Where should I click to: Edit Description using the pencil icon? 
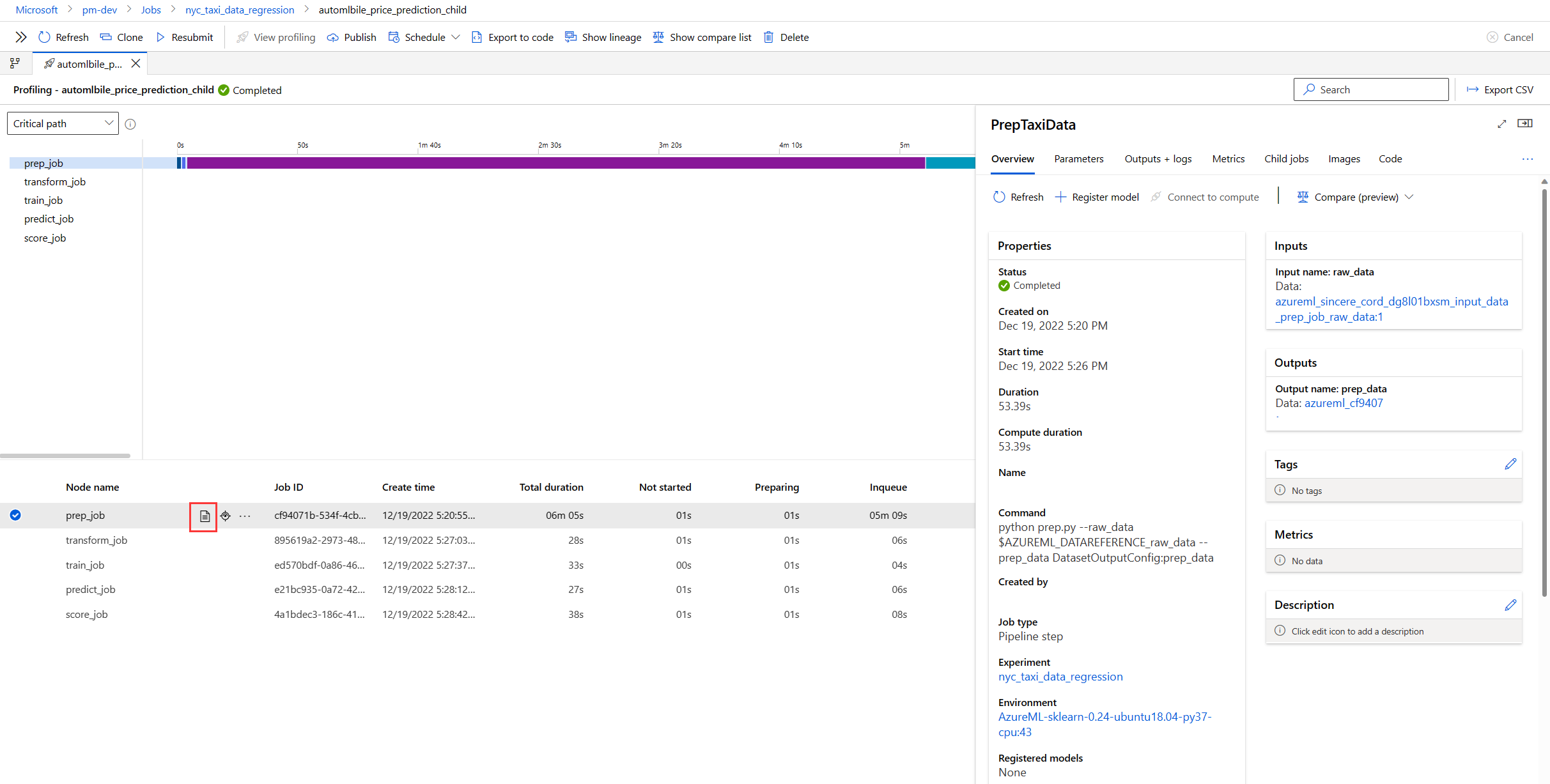click(1510, 604)
